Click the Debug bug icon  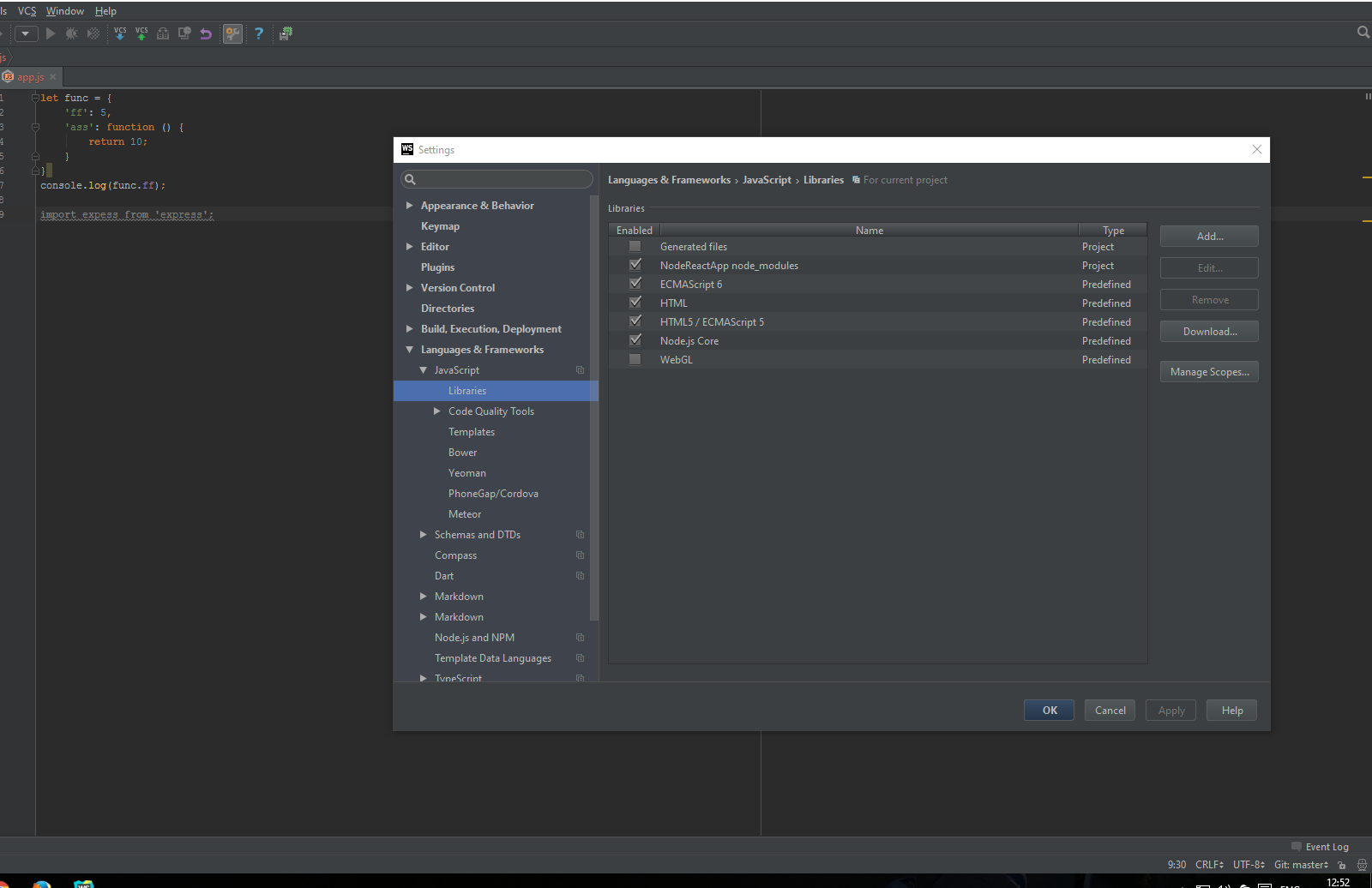click(72, 33)
